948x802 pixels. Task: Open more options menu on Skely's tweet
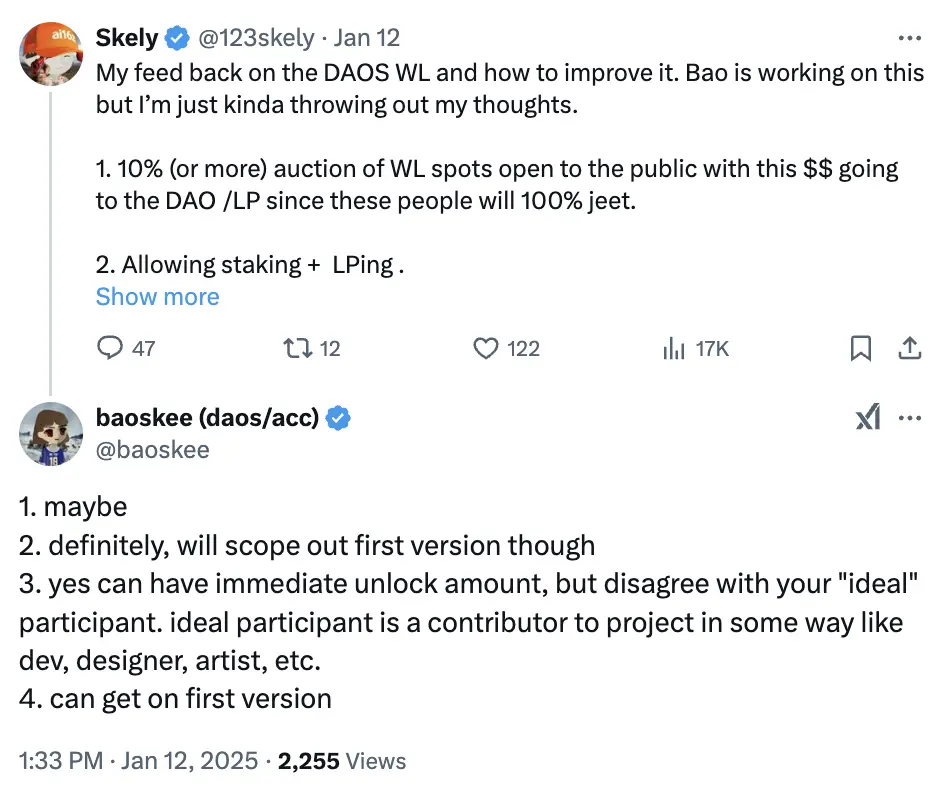click(x=910, y=38)
